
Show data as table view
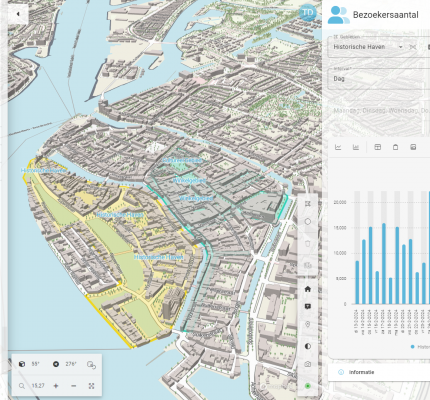point(378,147)
